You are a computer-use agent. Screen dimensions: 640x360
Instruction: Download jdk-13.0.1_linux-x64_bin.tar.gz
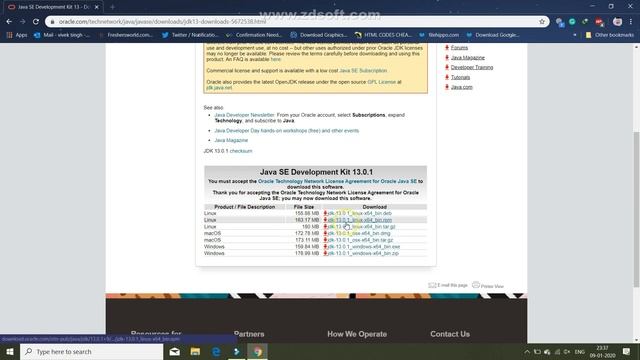tap(361, 227)
